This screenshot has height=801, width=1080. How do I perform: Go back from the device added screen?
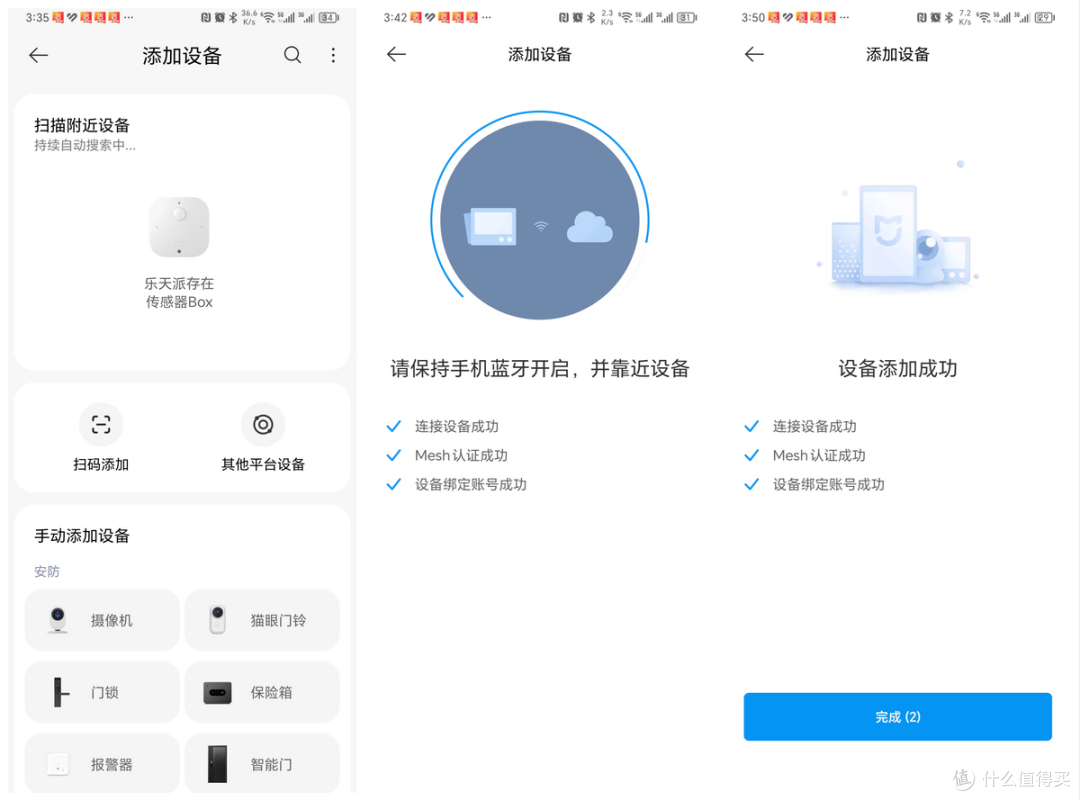click(754, 54)
